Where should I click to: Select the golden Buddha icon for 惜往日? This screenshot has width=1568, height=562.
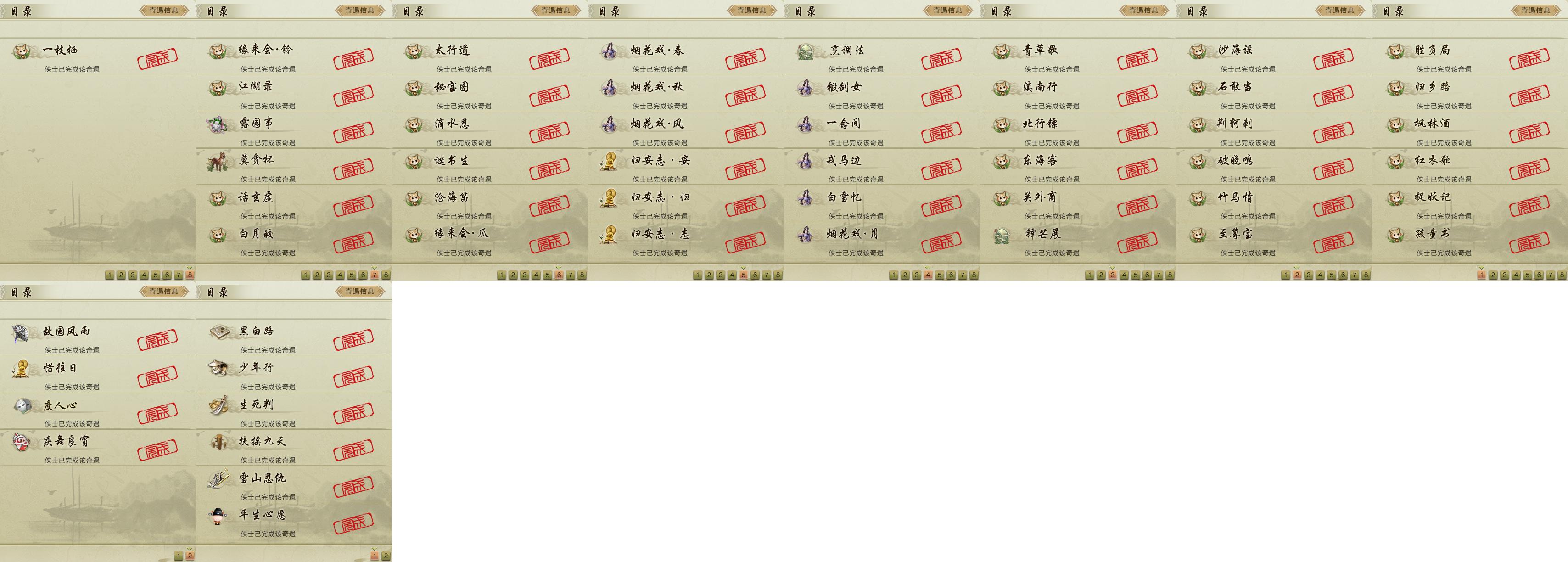[21, 369]
